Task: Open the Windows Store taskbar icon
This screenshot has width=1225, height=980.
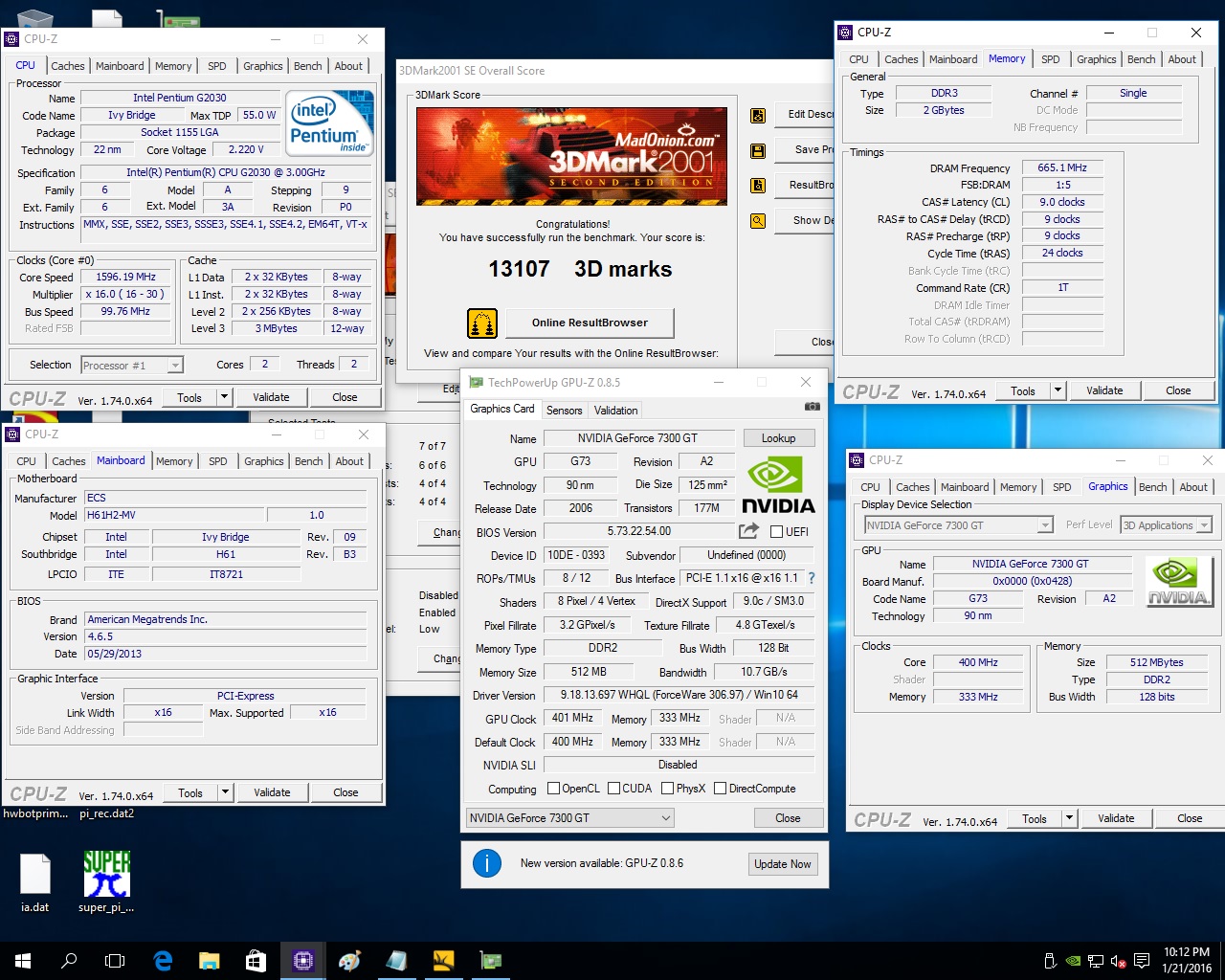Action: point(256,961)
